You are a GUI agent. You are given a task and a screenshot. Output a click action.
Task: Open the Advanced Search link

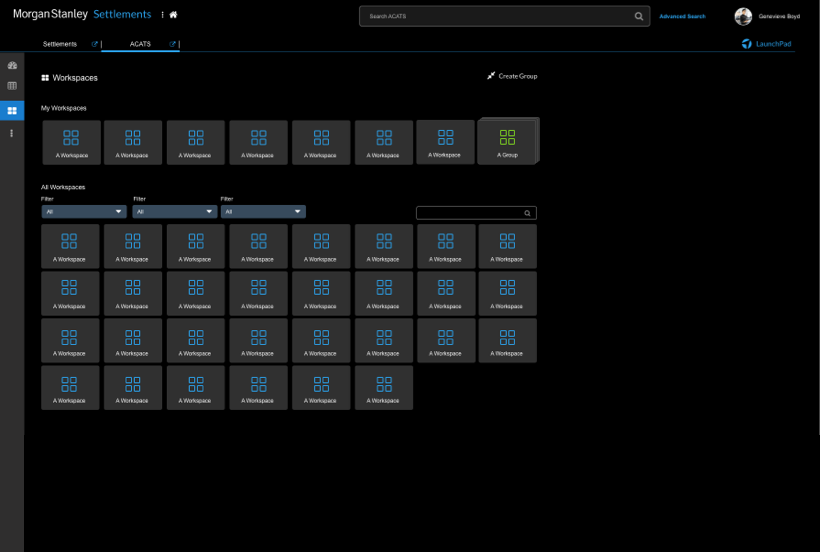click(682, 16)
